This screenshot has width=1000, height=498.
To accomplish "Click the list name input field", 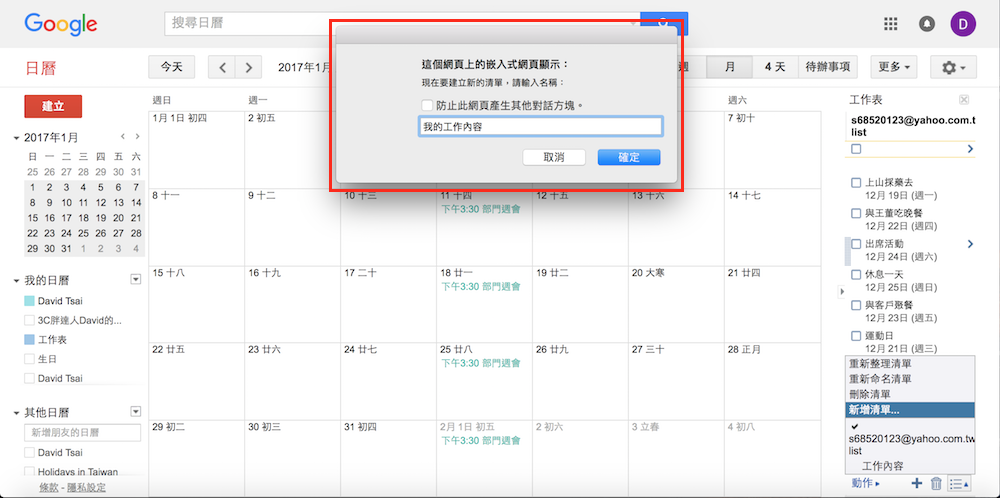I will point(540,127).
